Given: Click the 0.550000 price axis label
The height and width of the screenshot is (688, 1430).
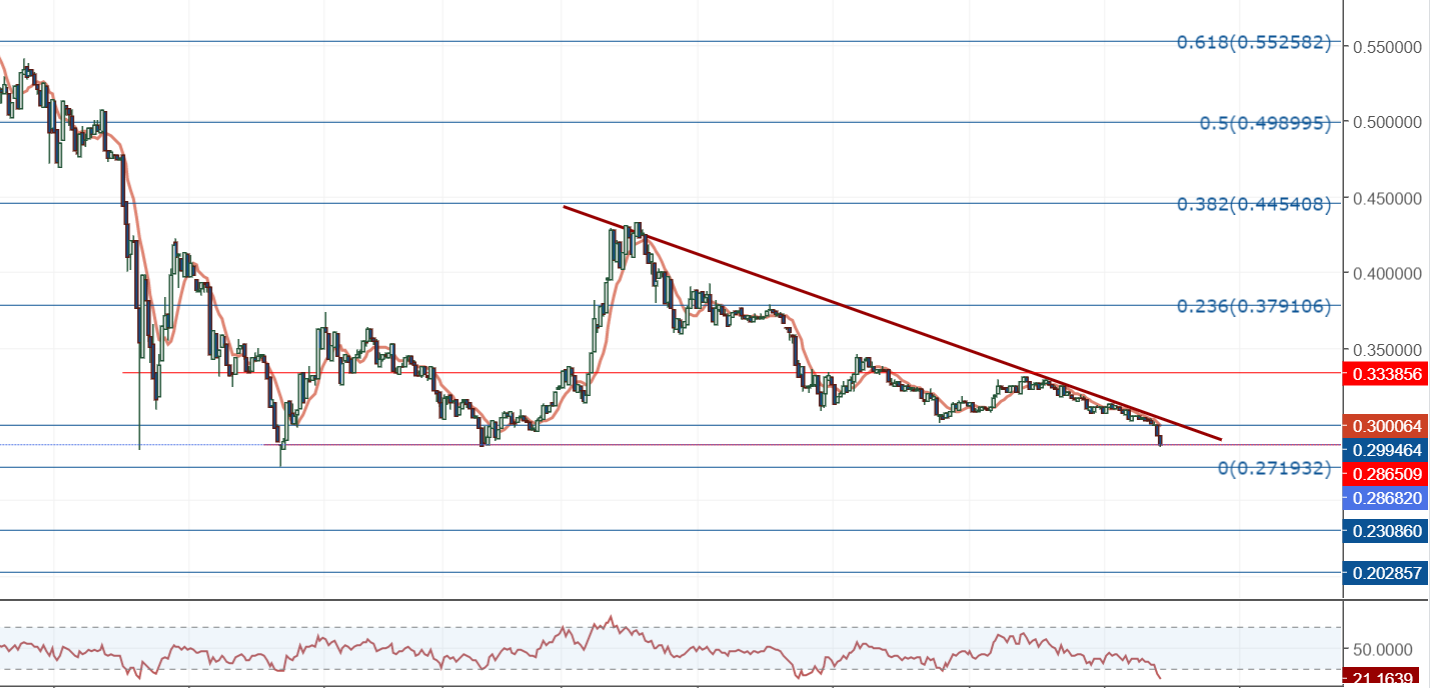Looking at the screenshot, I should [1386, 47].
